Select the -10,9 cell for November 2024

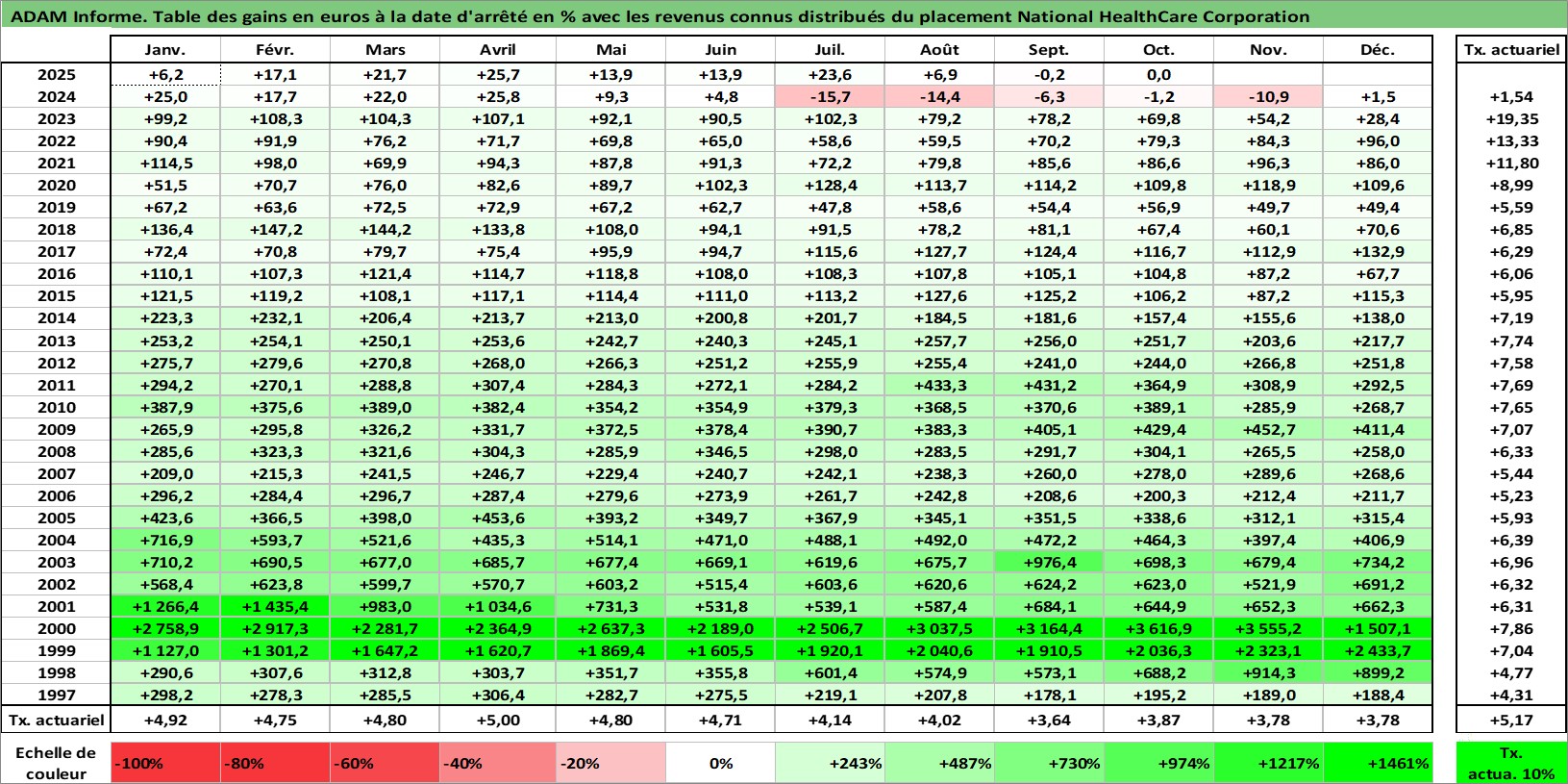(1269, 96)
